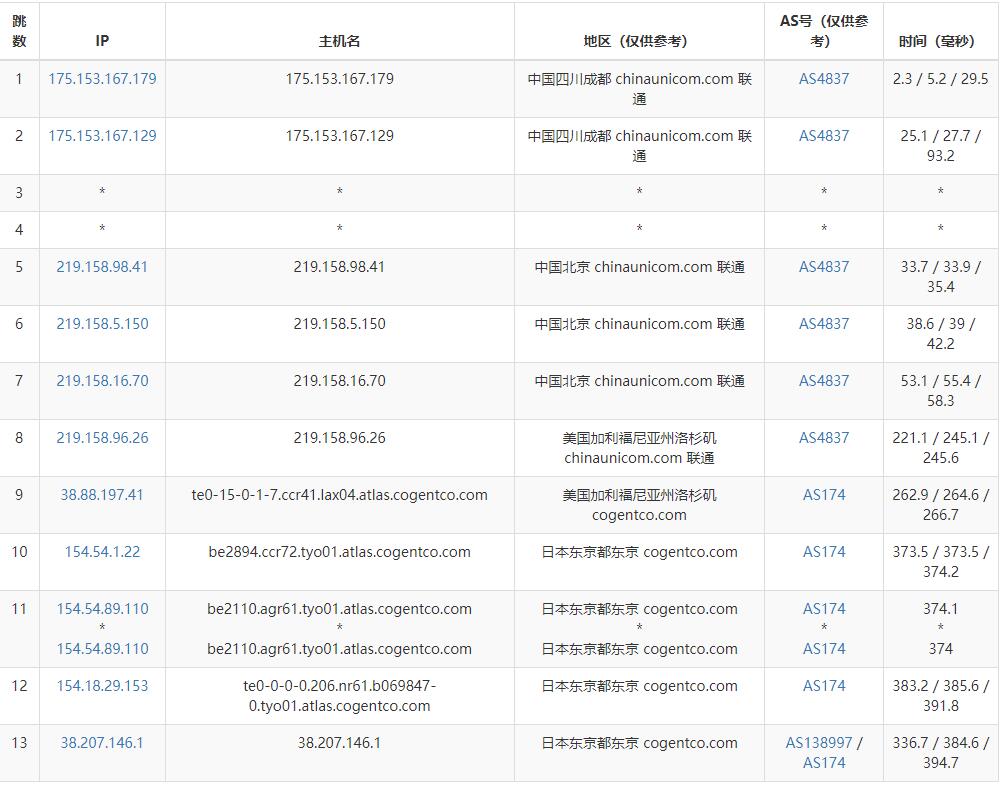The height and width of the screenshot is (785, 1002).
Task: Select hostname text 38.207.146.1
Action: coord(339,742)
